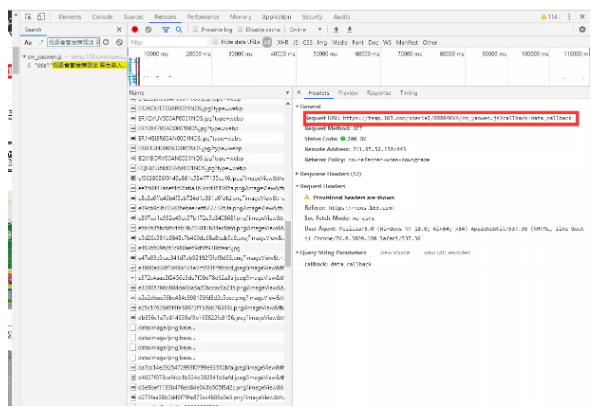This screenshot has width=598, height=415.
Task: Toggle the device toolbar icon
Action: (41, 17)
